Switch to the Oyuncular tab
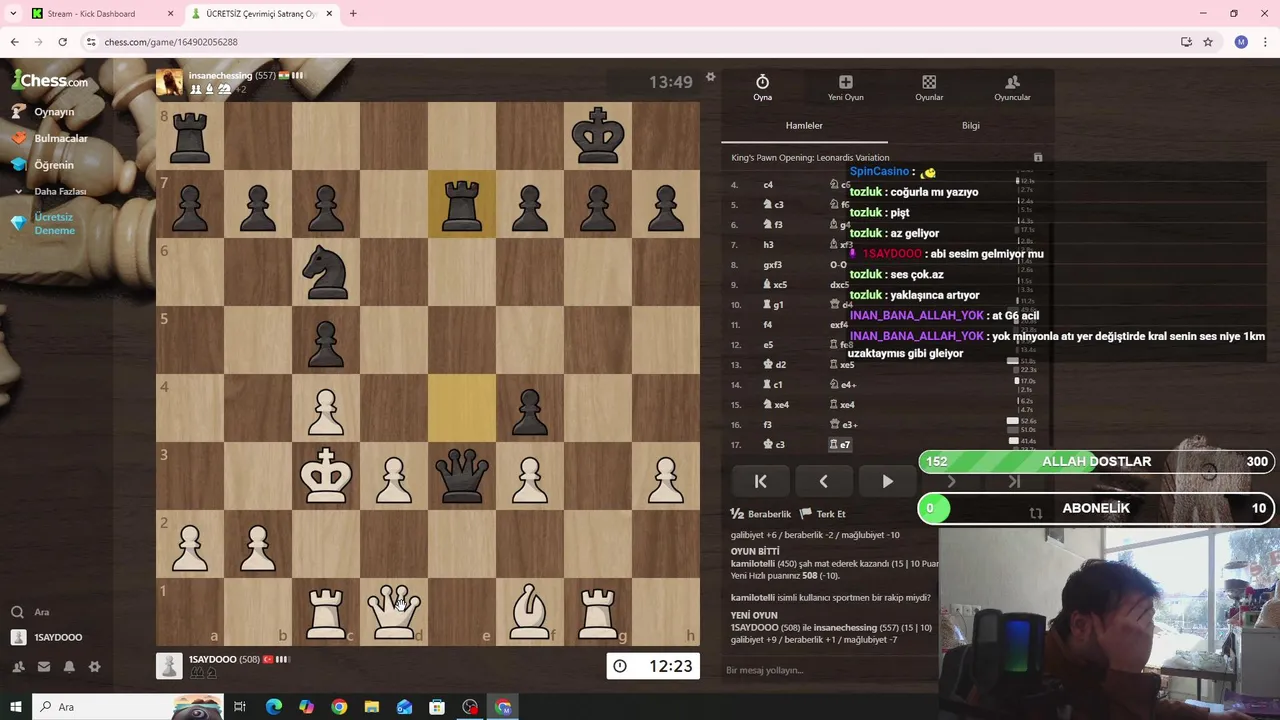Screen dimensions: 1280x720 click(x=1012, y=88)
